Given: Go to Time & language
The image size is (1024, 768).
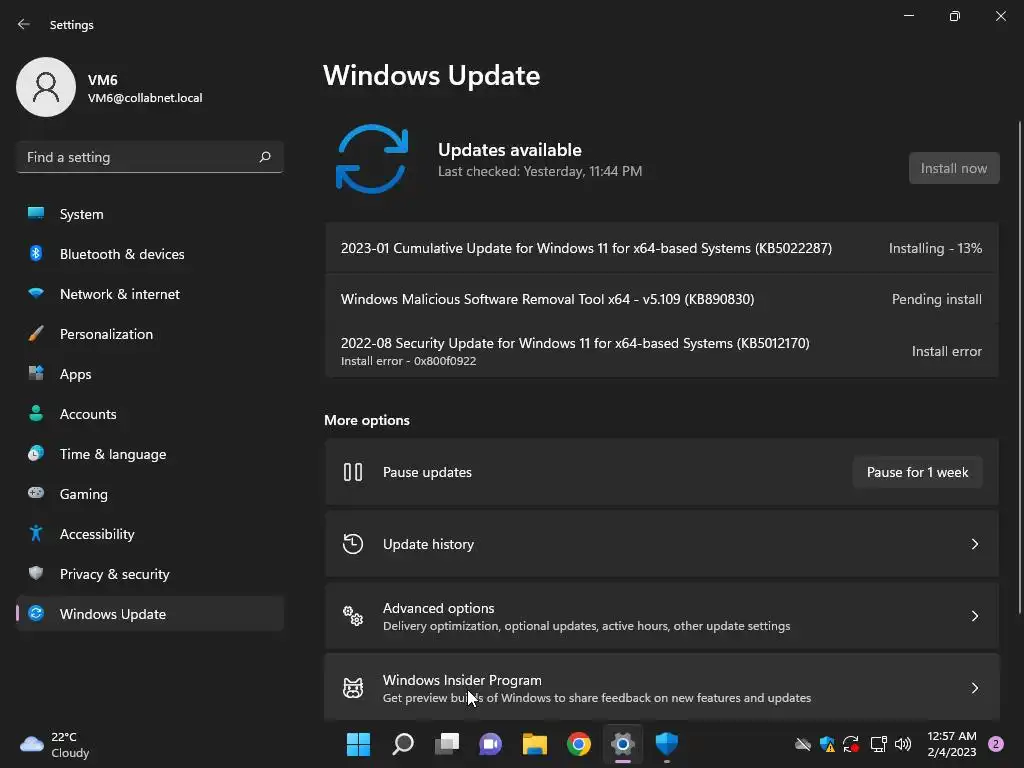Looking at the screenshot, I should pyautogui.click(x=150, y=454).
